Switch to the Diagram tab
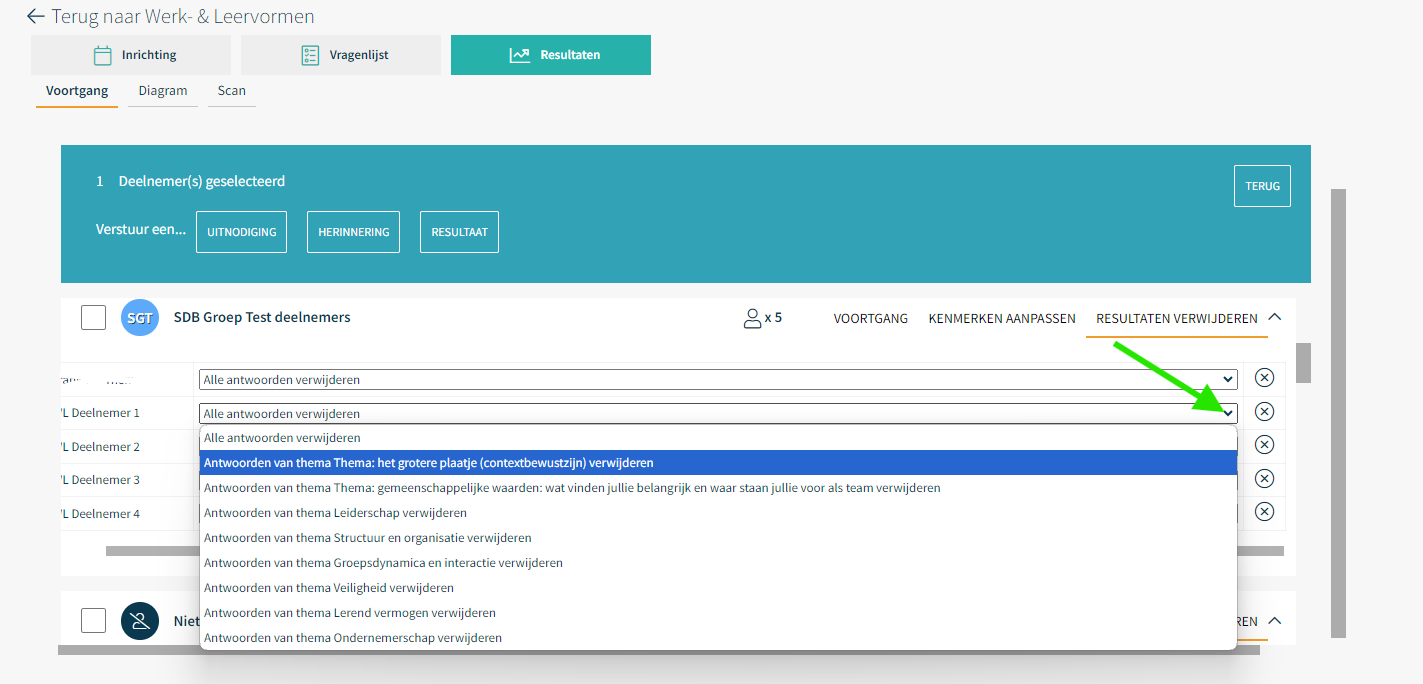The image size is (1423, 684). 163,91
